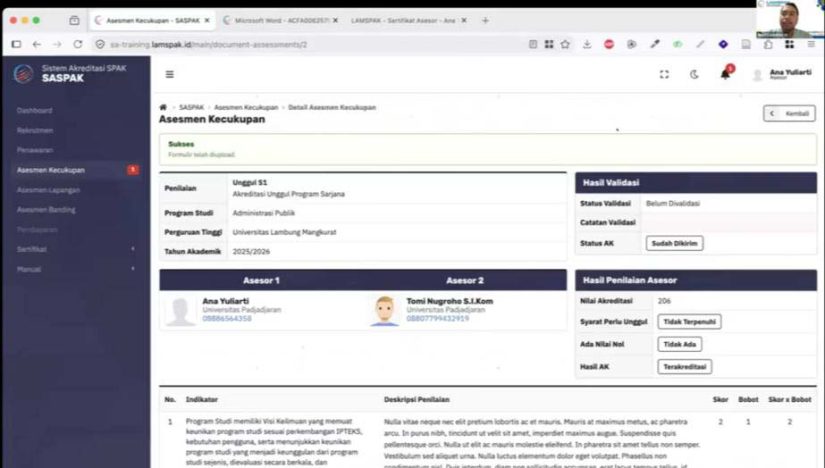Click the eyedropper extension icon
This screenshot has height=468, width=825.
click(x=655, y=44)
